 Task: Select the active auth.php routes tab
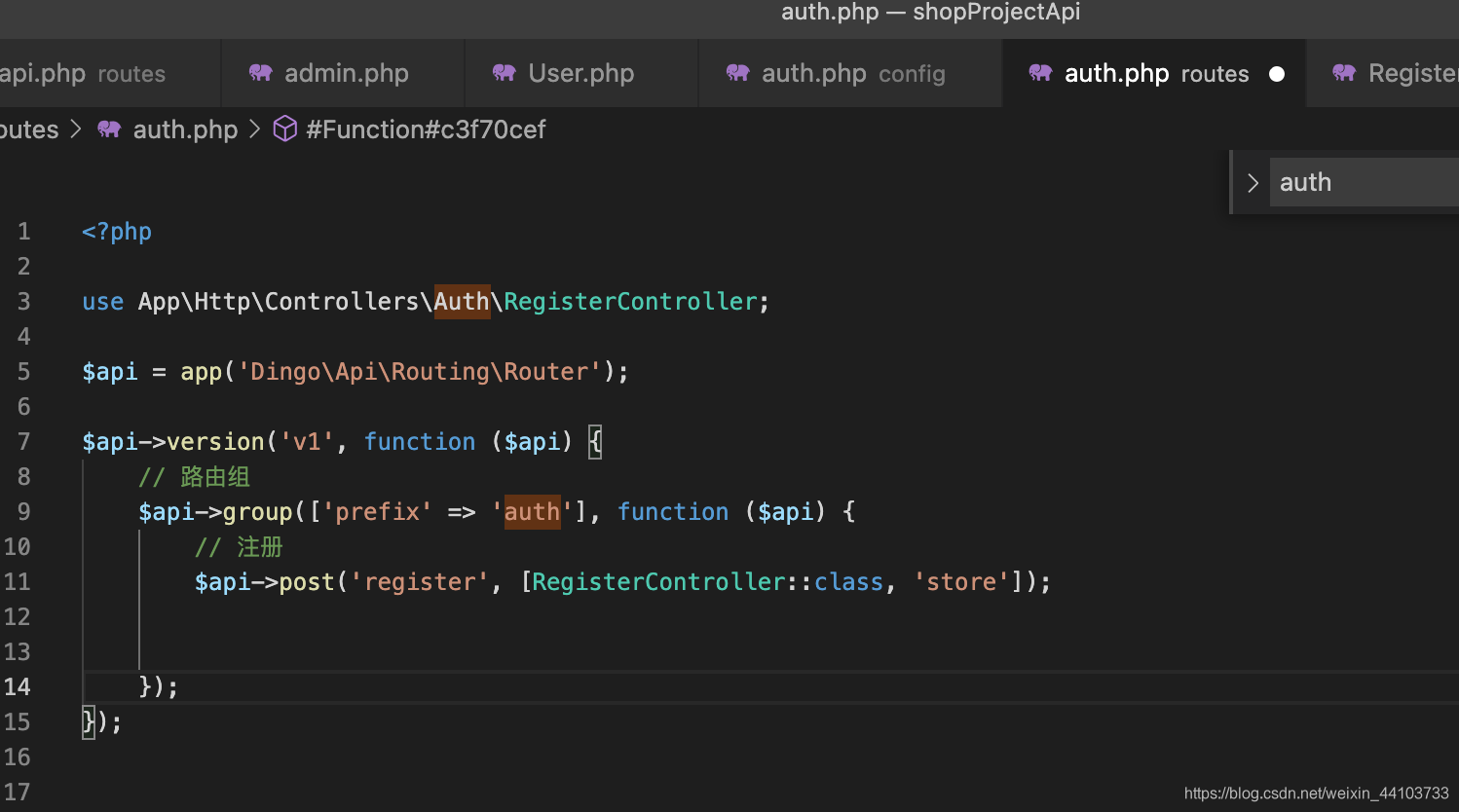tap(1154, 73)
